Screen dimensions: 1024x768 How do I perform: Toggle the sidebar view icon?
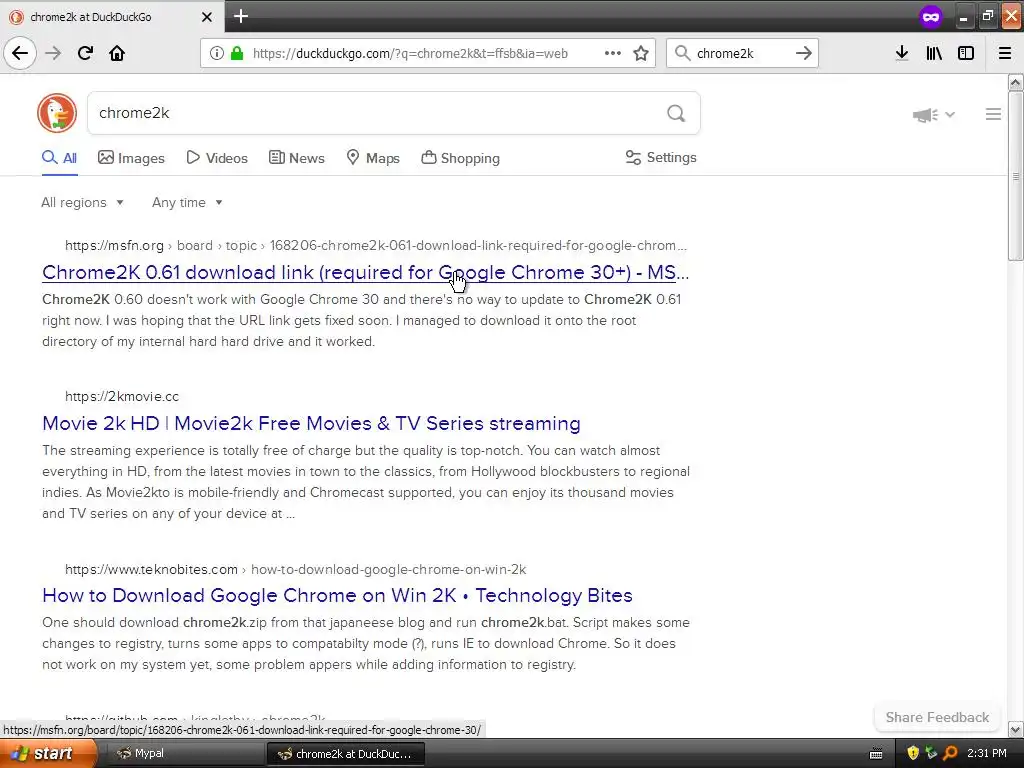[x=966, y=53]
